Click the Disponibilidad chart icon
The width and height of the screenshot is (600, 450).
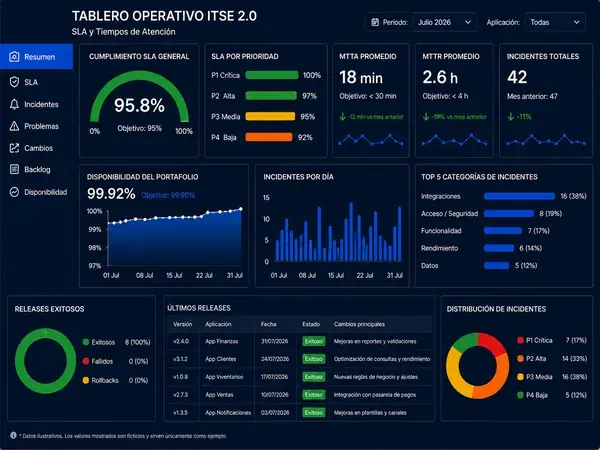[14, 192]
